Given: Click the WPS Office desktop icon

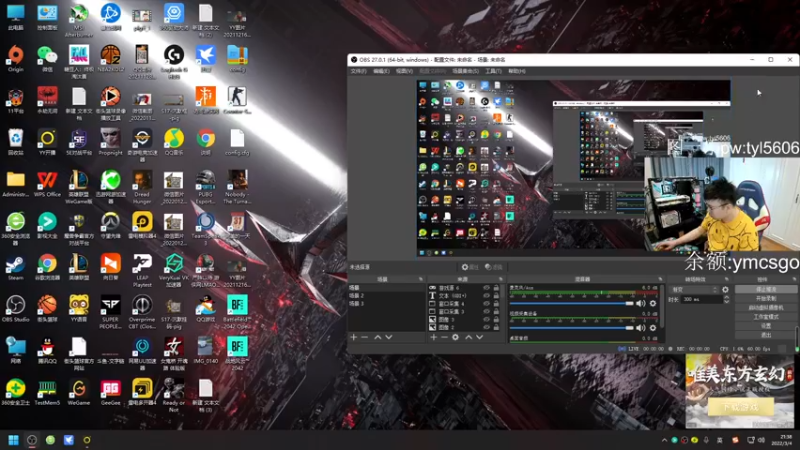Looking at the screenshot, I should point(47,184).
